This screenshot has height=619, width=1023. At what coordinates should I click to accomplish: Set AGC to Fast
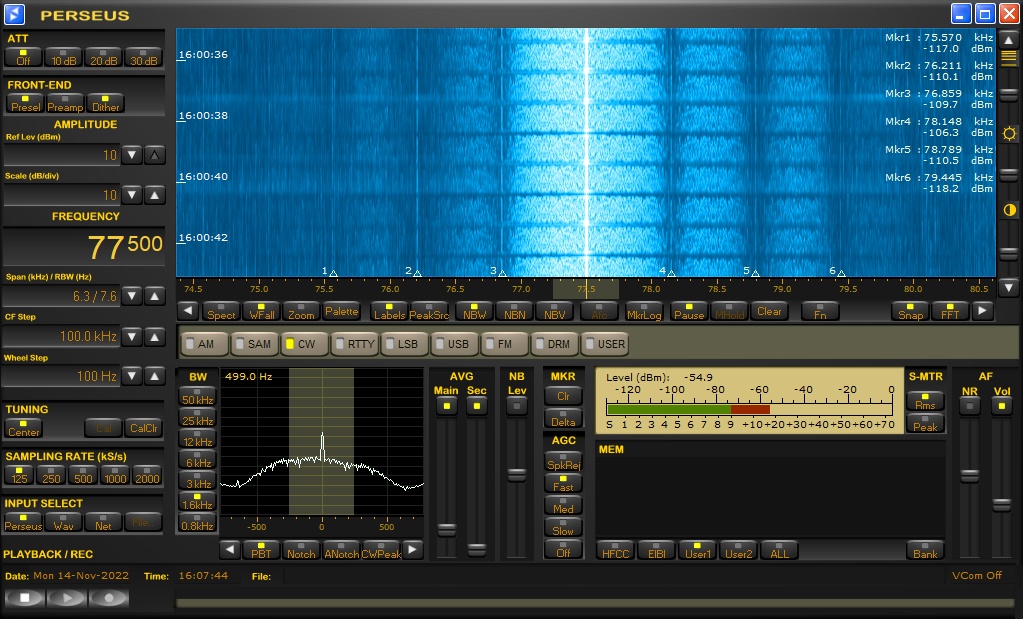[x=563, y=484]
